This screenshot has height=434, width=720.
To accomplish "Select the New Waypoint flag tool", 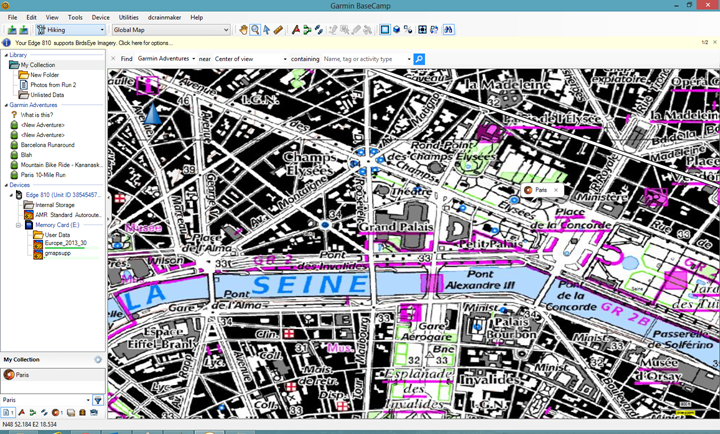I will pos(296,30).
